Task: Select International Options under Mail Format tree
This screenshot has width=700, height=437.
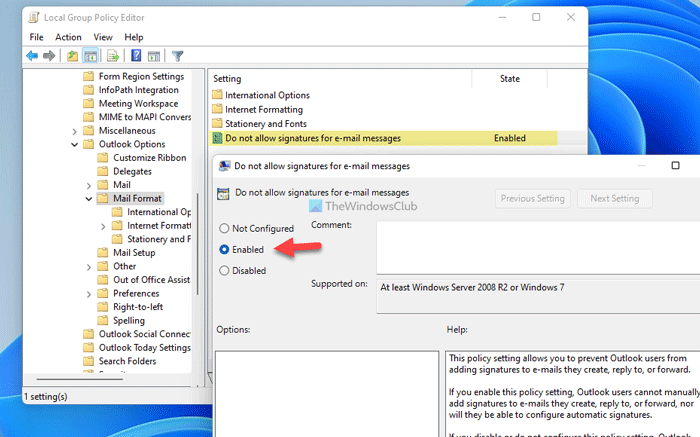Action: pyautogui.click(x=158, y=212)
